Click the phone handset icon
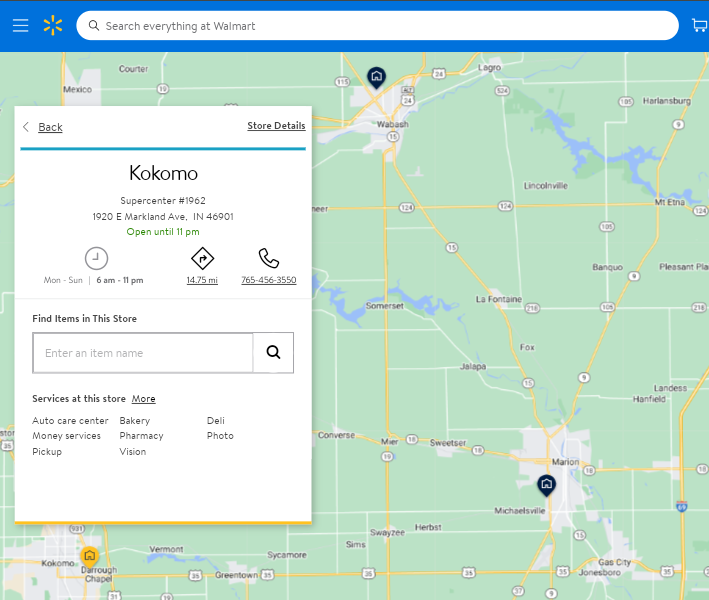The height and width of the screenshot is (600, 709). [269, 258]
